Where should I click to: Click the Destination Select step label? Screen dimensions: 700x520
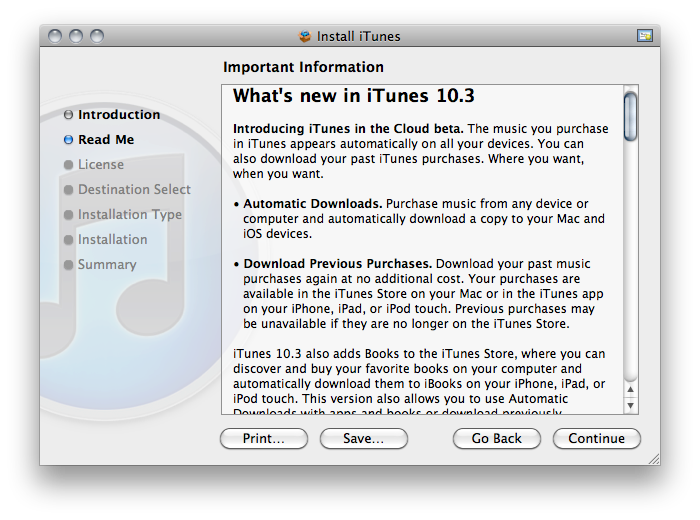134,190
